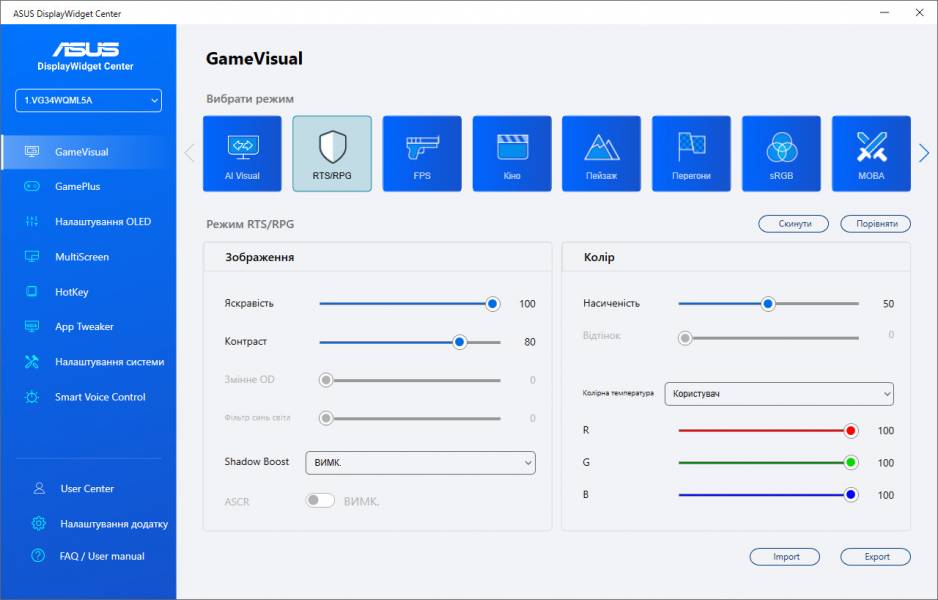Open the Shadow Boost dropdown
The height and width of the screenshot is (600, 938).
pyautogui.click(x=420, y=462)
